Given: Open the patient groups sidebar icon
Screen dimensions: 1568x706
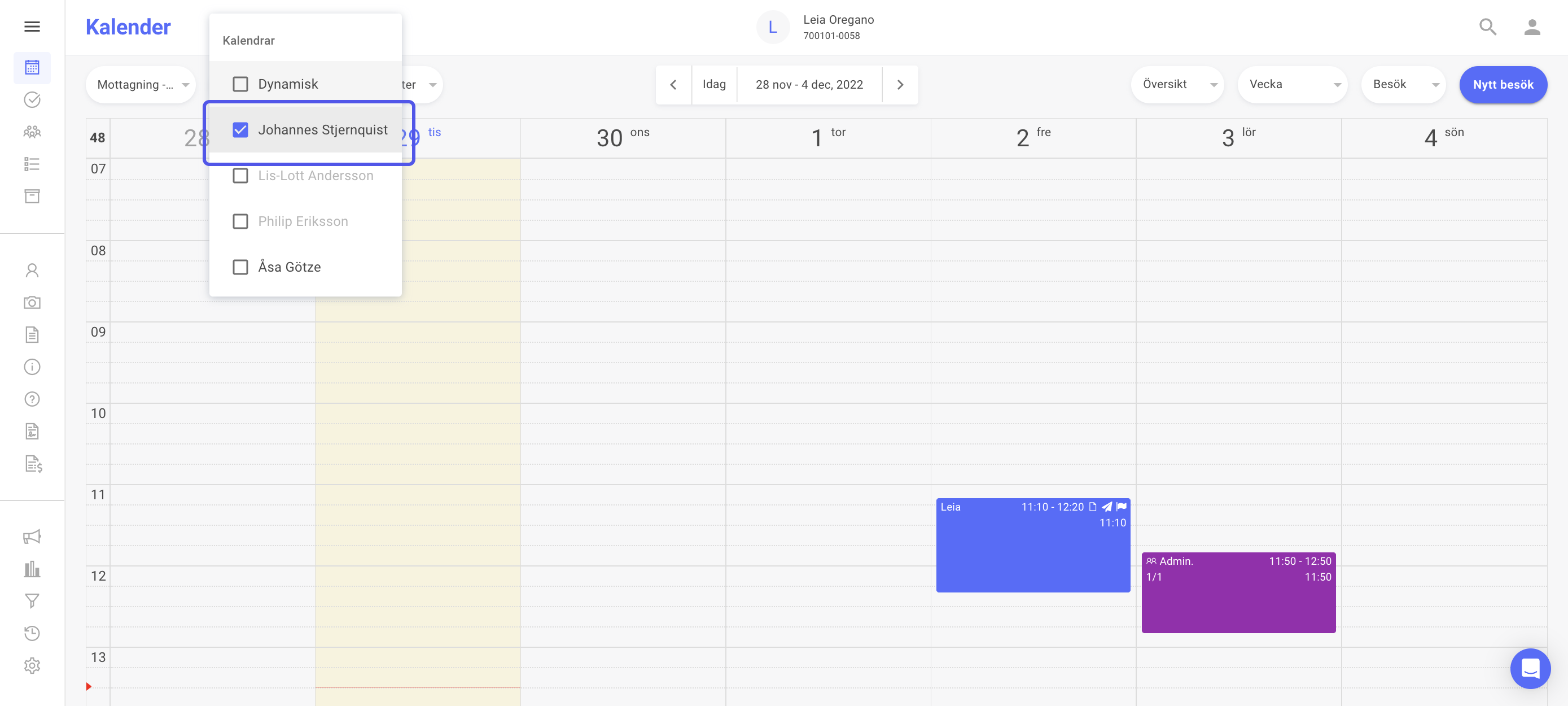Looking at the screenshot, I should point(32,132).
